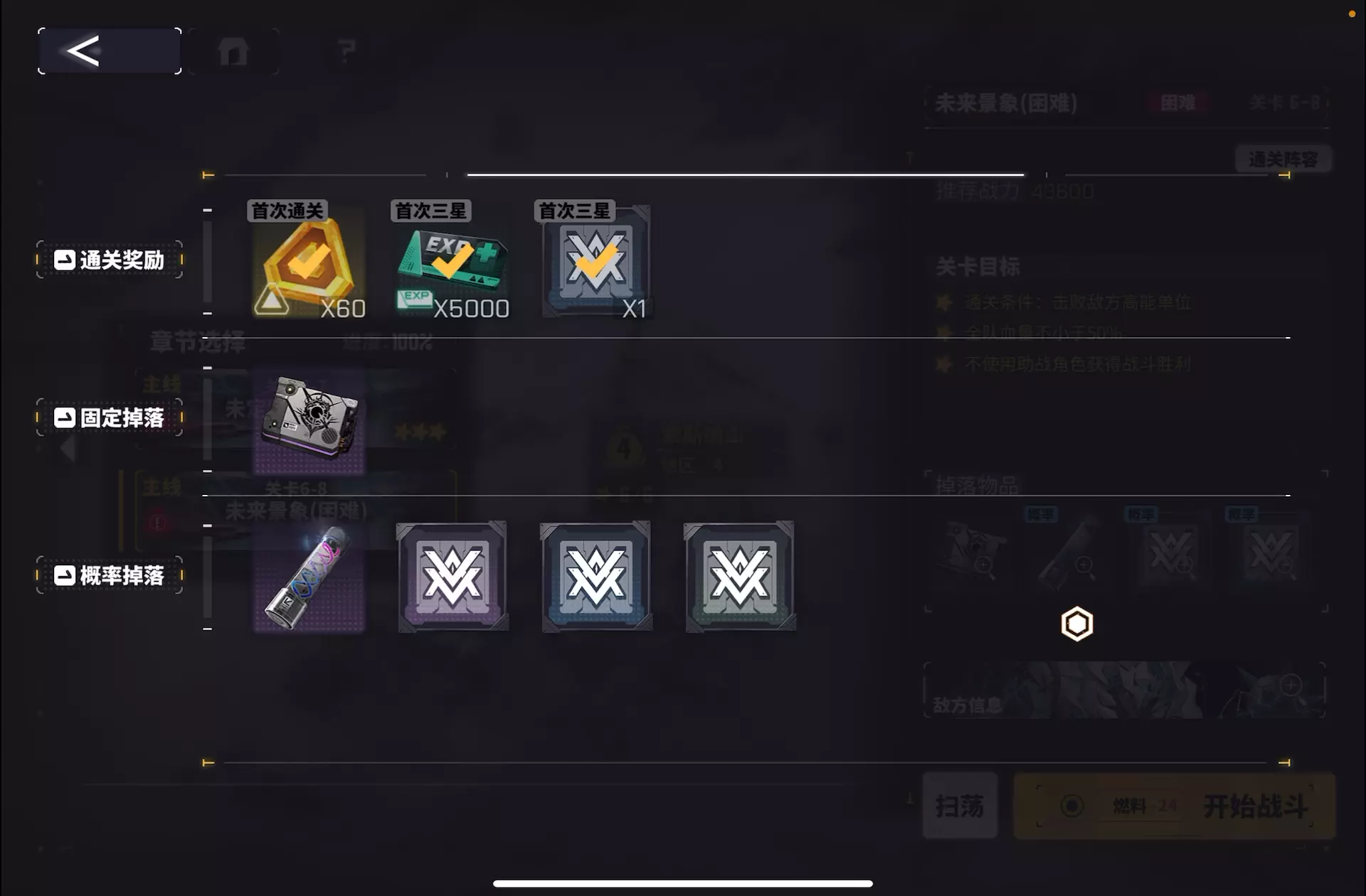This screenshot has width=1366, height=896.
Task: Tap the back arrow button
Action: [x=110, y=51]
